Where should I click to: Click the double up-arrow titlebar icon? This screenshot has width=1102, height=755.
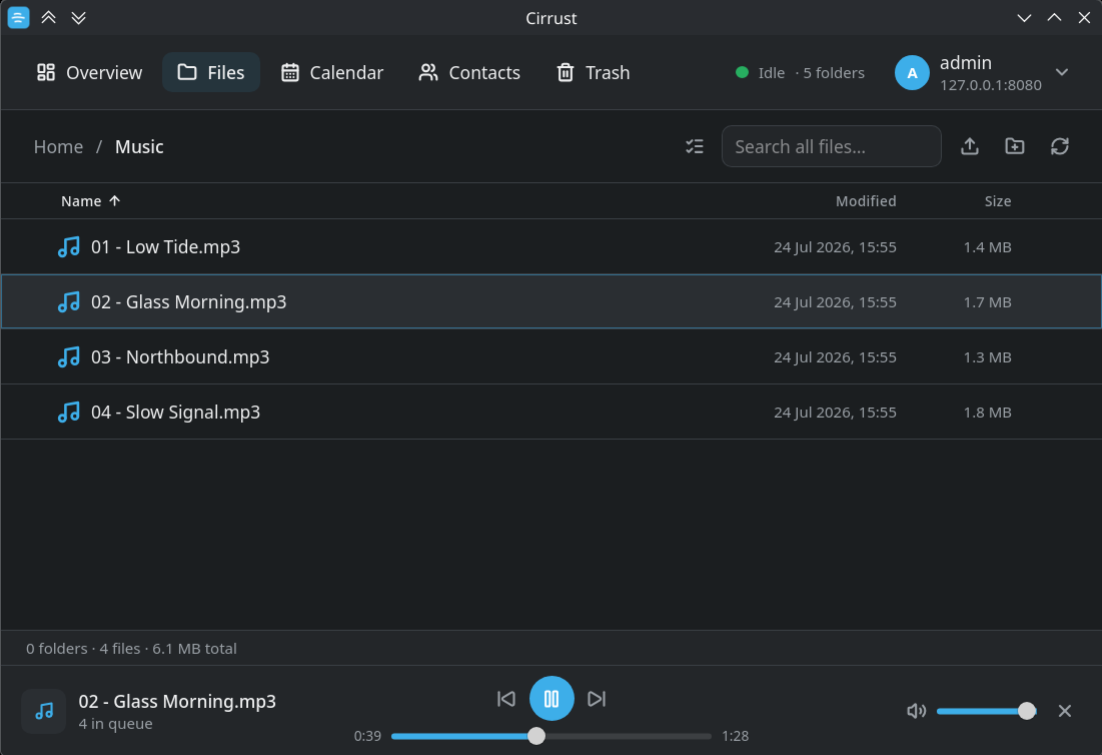(48, 18)
